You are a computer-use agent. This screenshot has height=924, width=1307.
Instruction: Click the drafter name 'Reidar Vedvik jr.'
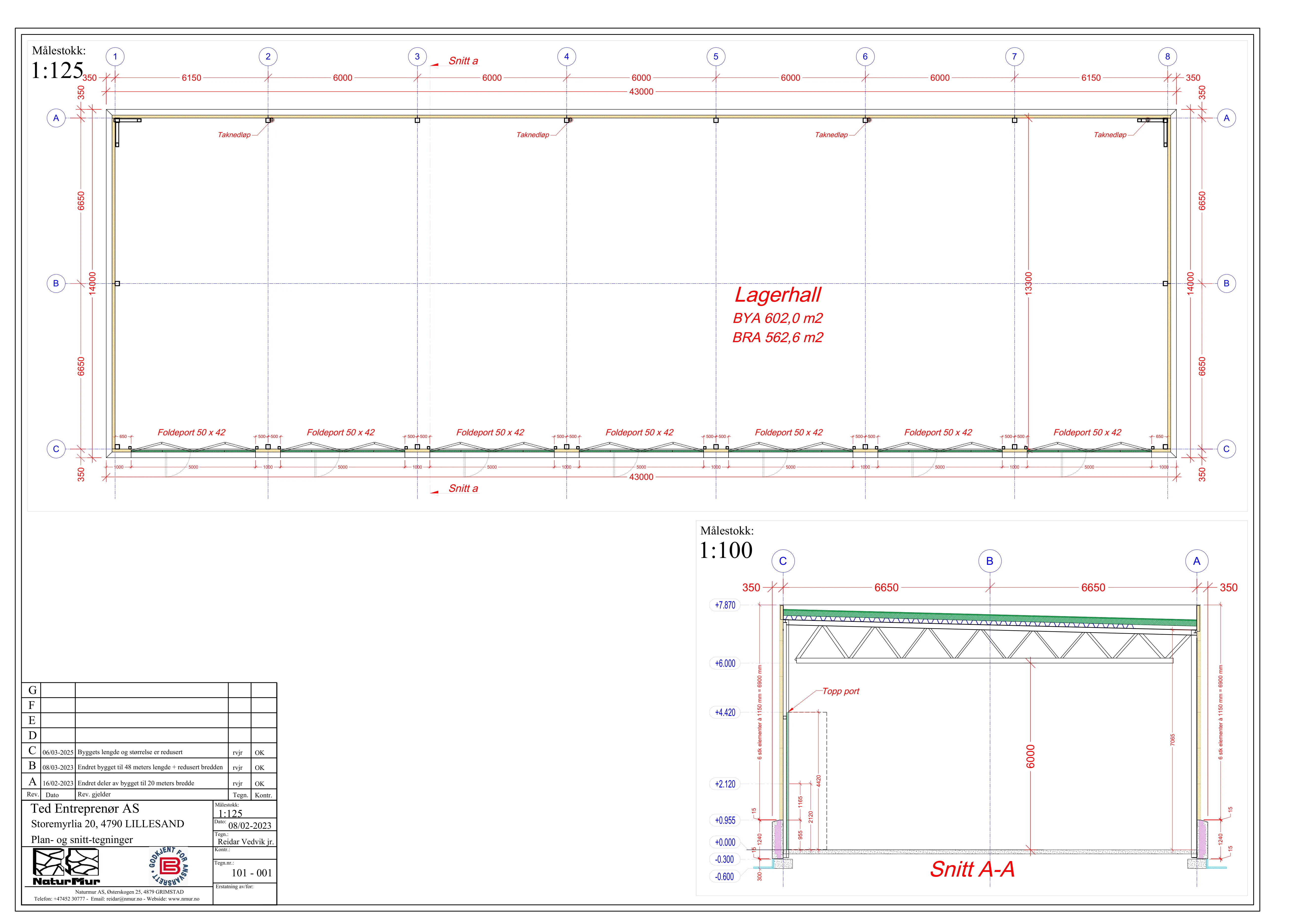click(x=245, y=842)
